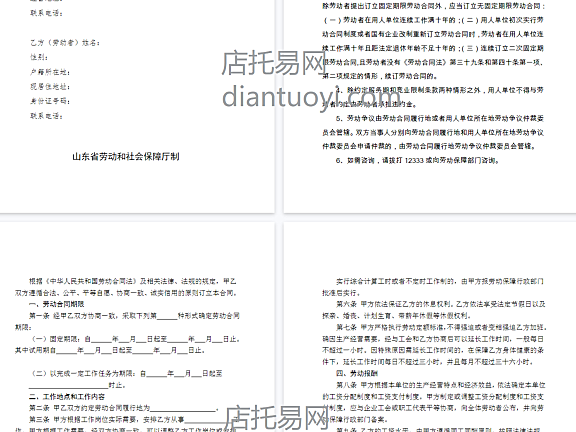Click the line starting "探亲、婚丧、计划生育"
The height and width of the screenshot is (432, 576).
click(397, 316)
